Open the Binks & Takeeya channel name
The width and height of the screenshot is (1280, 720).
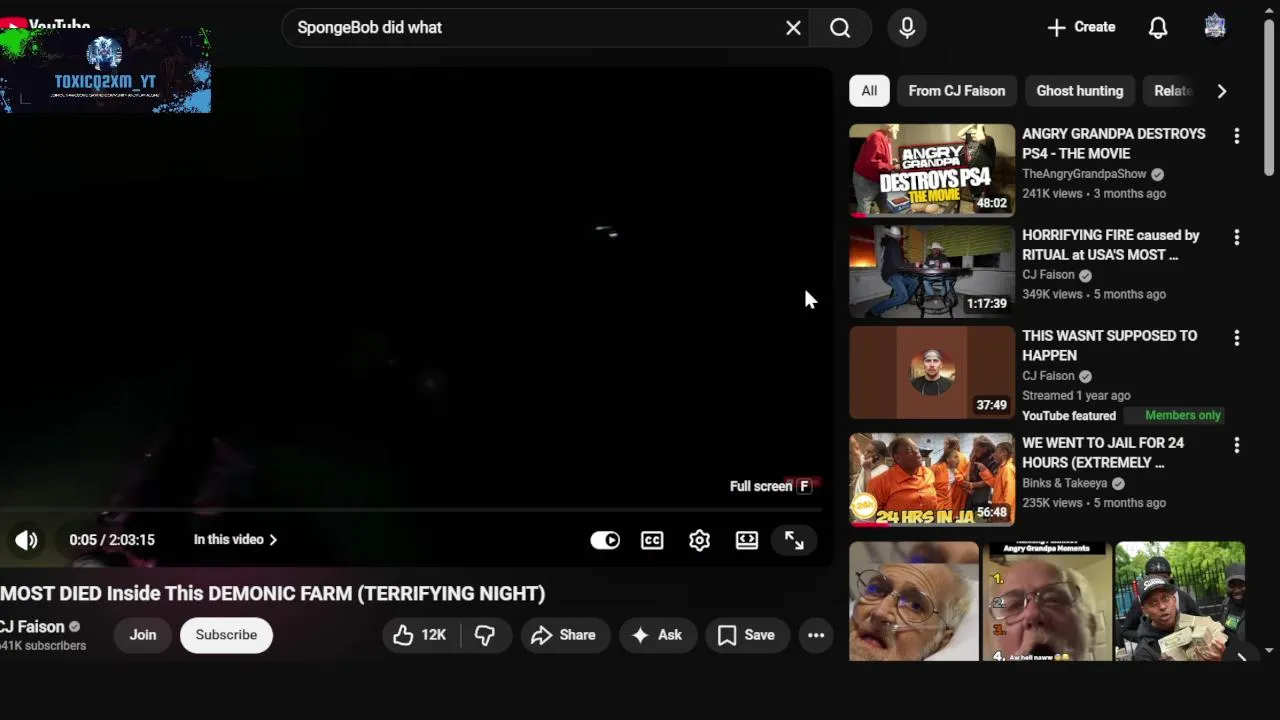1064,483
